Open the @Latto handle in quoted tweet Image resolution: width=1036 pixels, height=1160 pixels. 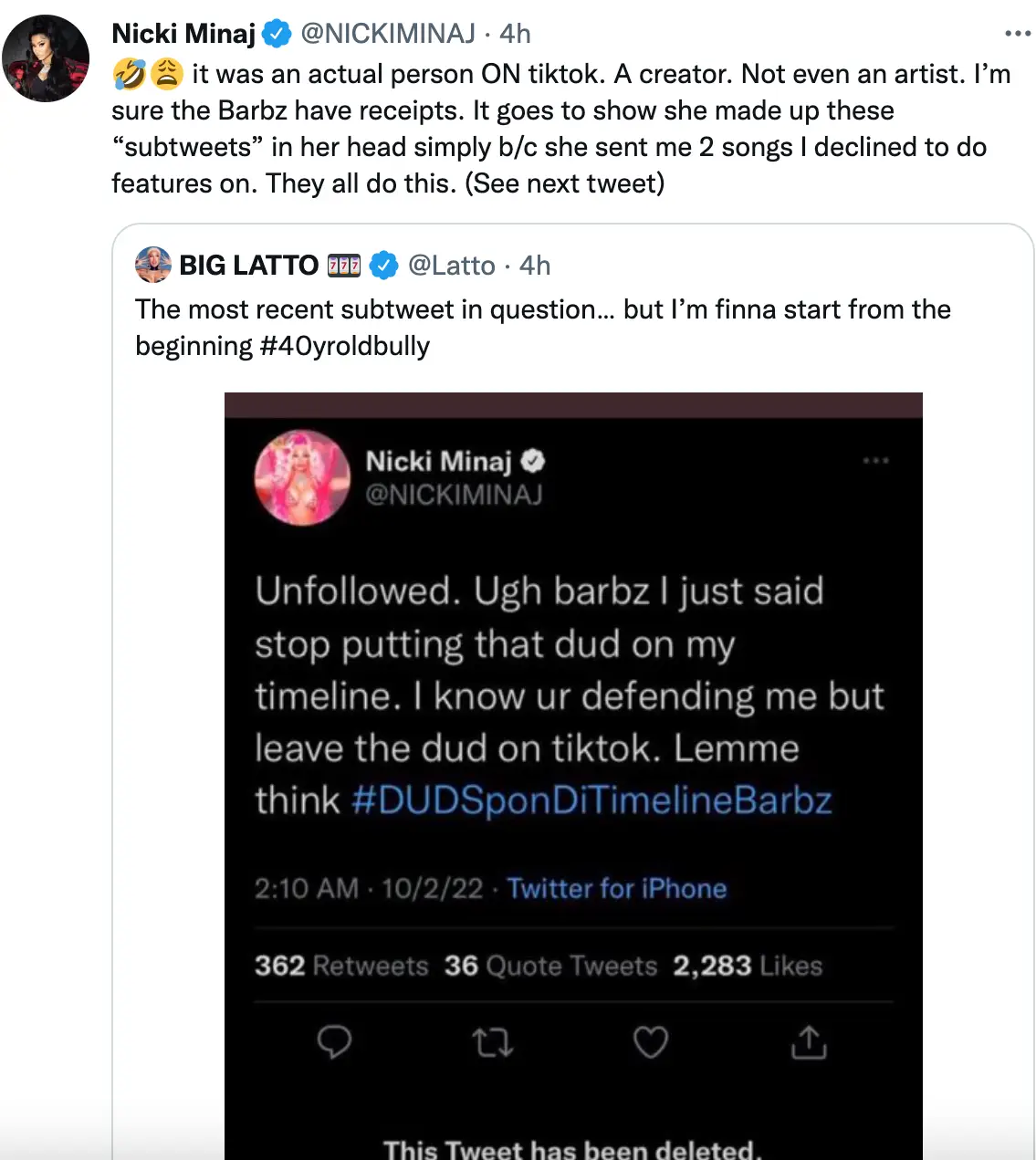point(452,266)
